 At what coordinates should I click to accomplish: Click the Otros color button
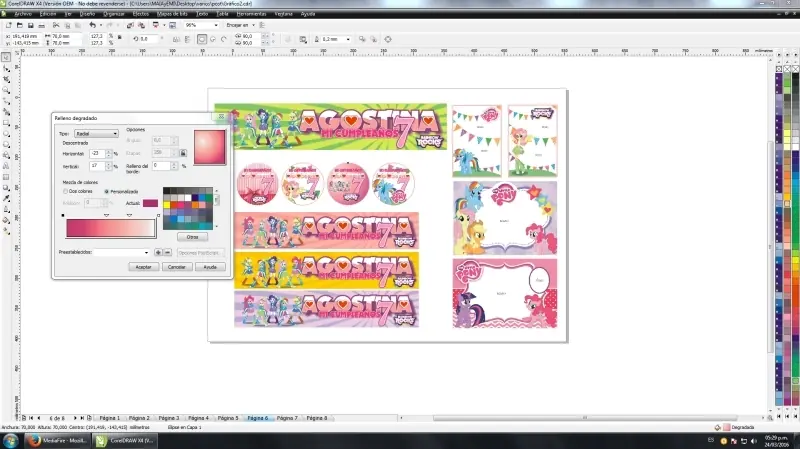point(192,237)
